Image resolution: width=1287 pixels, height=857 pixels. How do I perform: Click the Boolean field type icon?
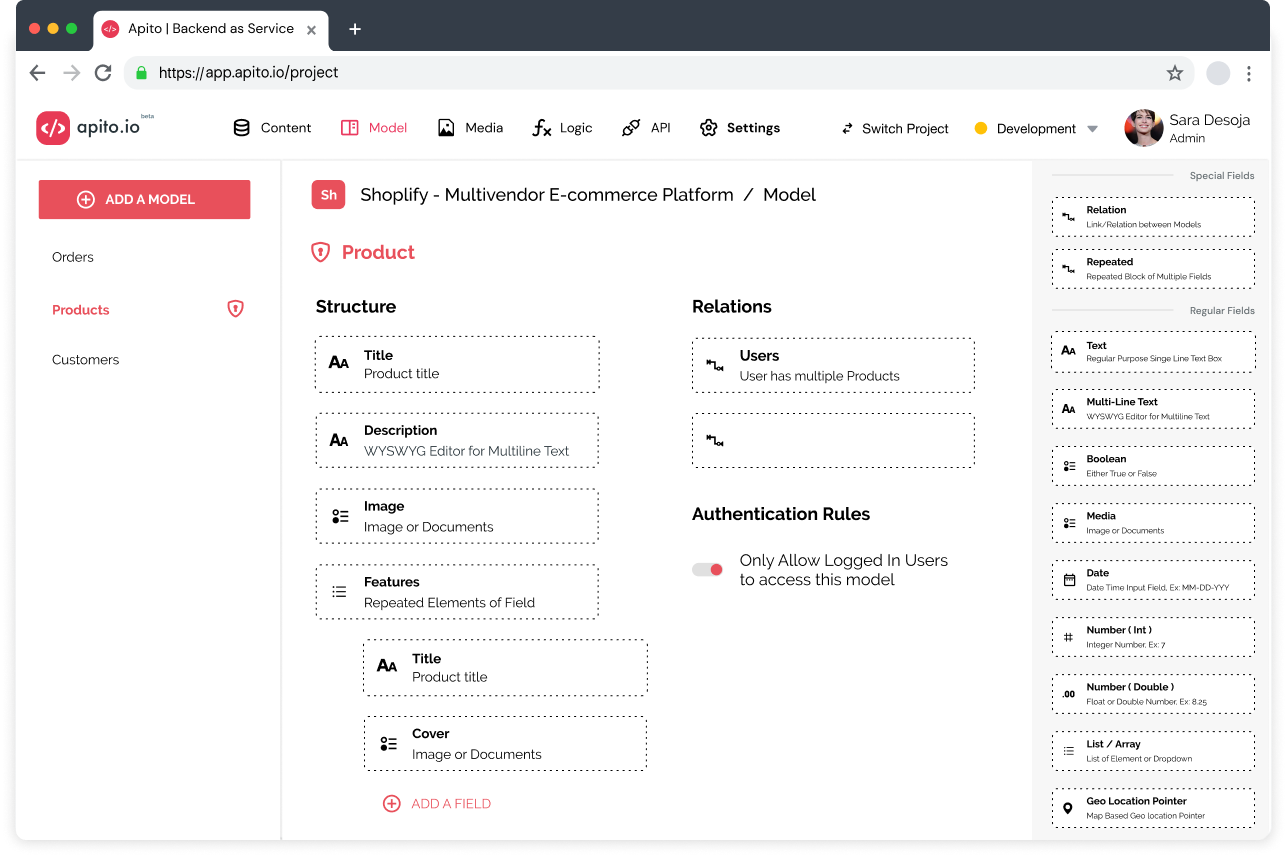pos(1068,466)
